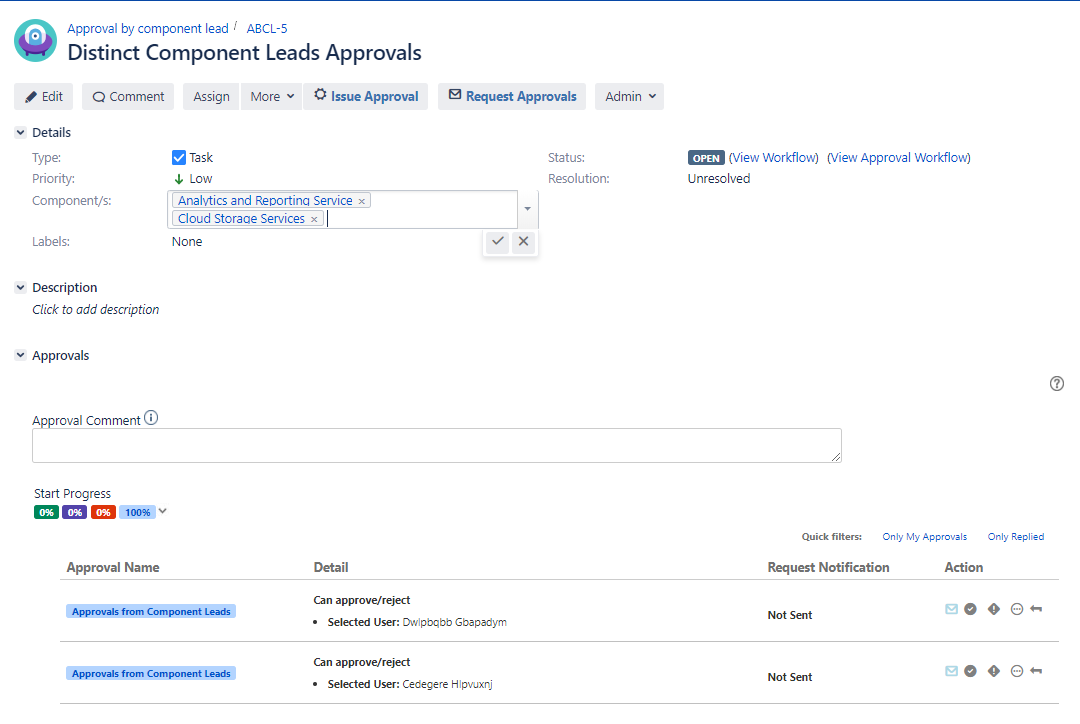Confirm the component edit with the checkmark button
1080x724 pixels.
pyautogui.click(x=498, y=241)
